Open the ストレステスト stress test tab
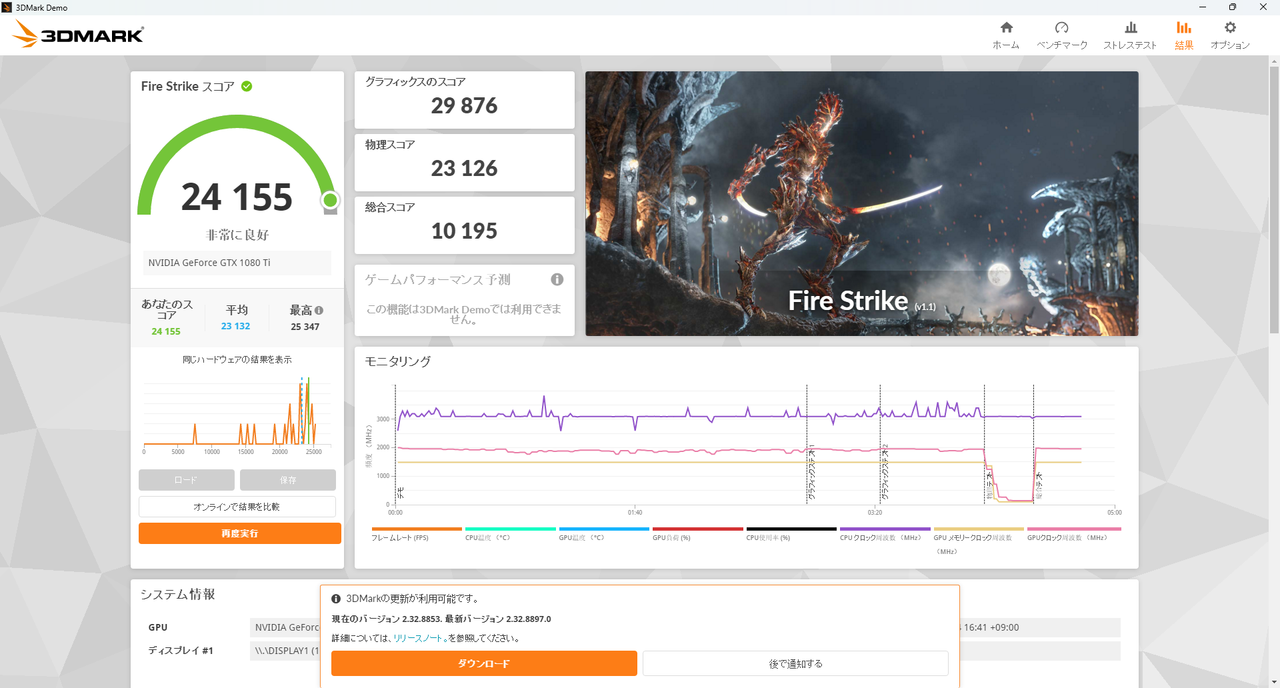 pyautogui.click(x=1130, y=35)
